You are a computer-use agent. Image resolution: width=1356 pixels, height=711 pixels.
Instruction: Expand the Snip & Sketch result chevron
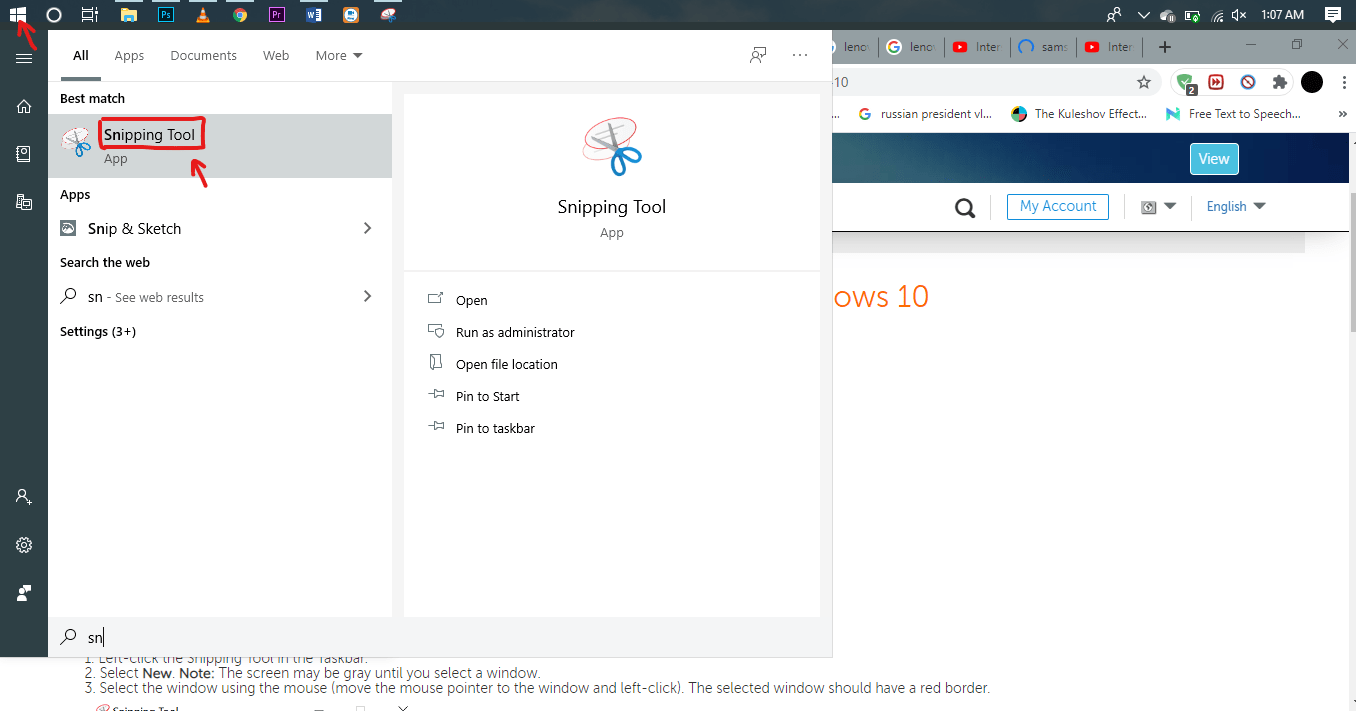tap(368, 228)
